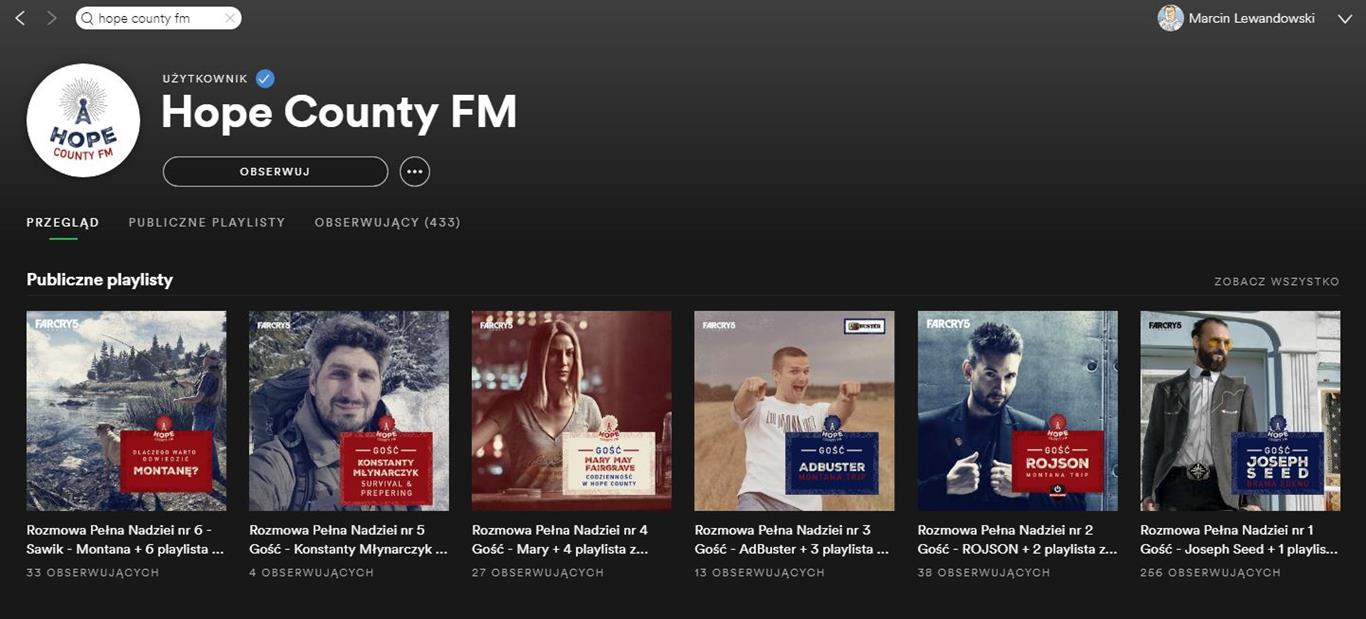Go back with the left arrow
Viewport: 1366px width, 619px height.
(x=20, y=18)
